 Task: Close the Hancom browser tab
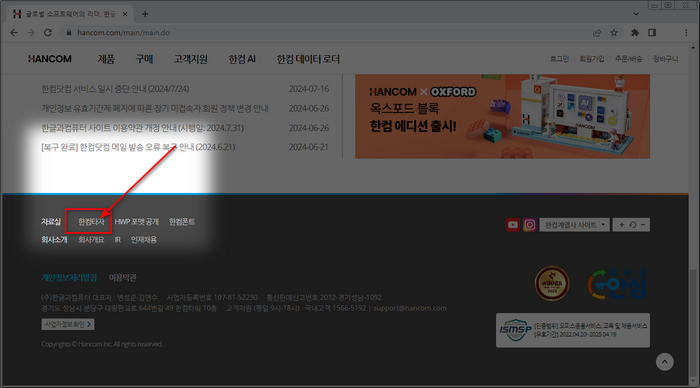click(125, 14)
